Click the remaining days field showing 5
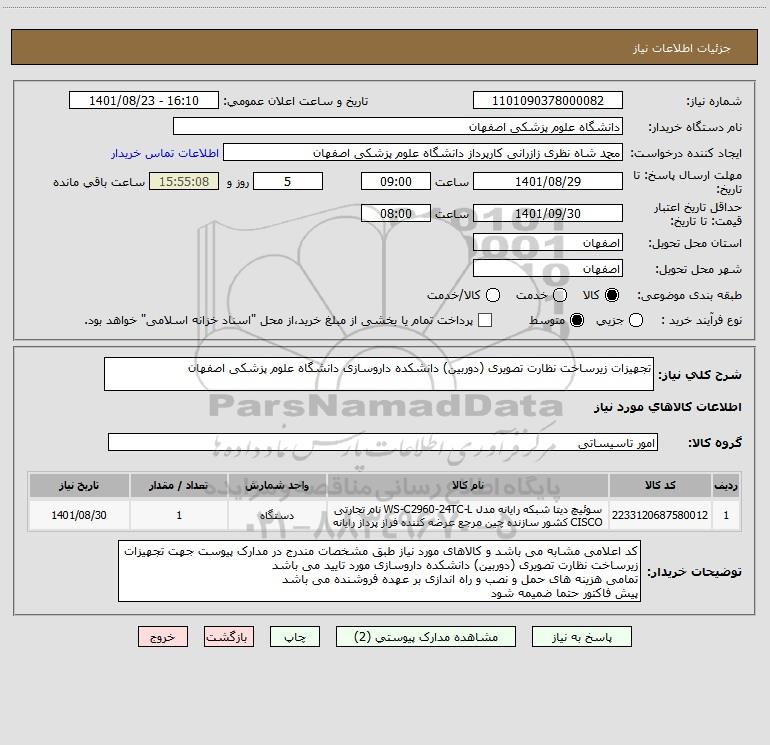This screenshot has height=745, width=770. click(288, 181)
